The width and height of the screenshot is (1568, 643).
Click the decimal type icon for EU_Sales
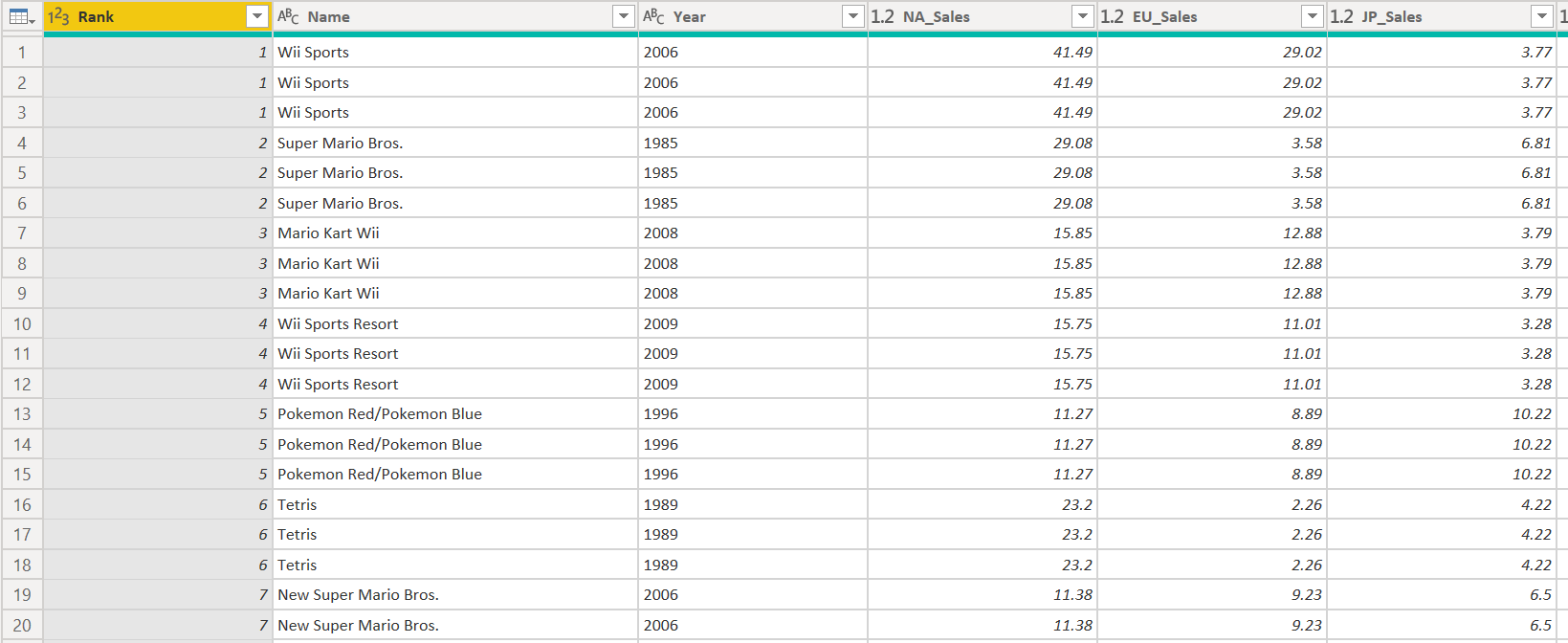pos(1112,17)
